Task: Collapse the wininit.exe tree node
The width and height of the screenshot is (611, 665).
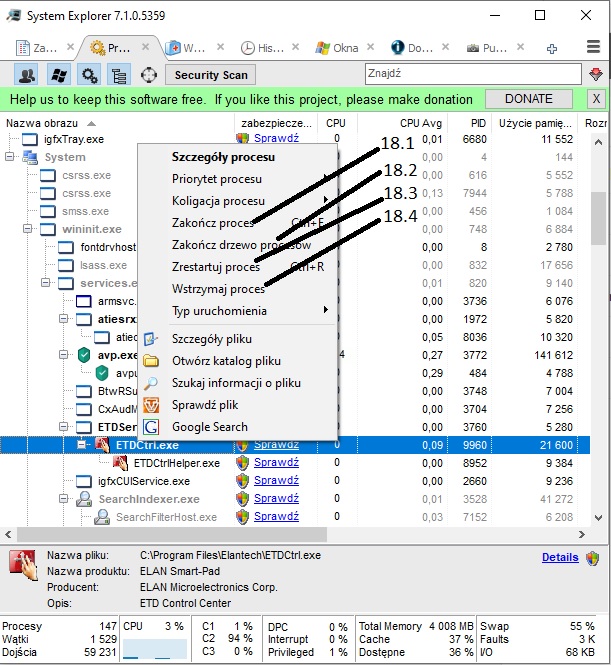Action: (27, 229)
